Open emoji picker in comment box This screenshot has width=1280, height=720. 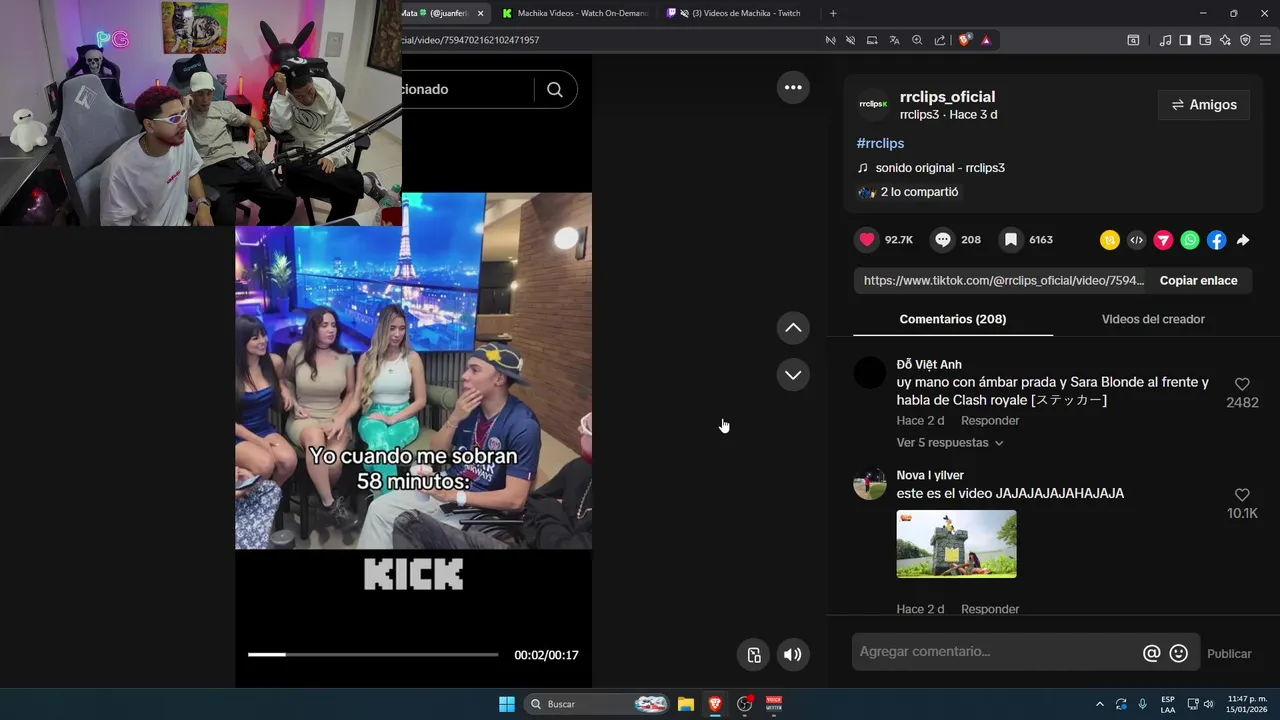pos(1179,653)
